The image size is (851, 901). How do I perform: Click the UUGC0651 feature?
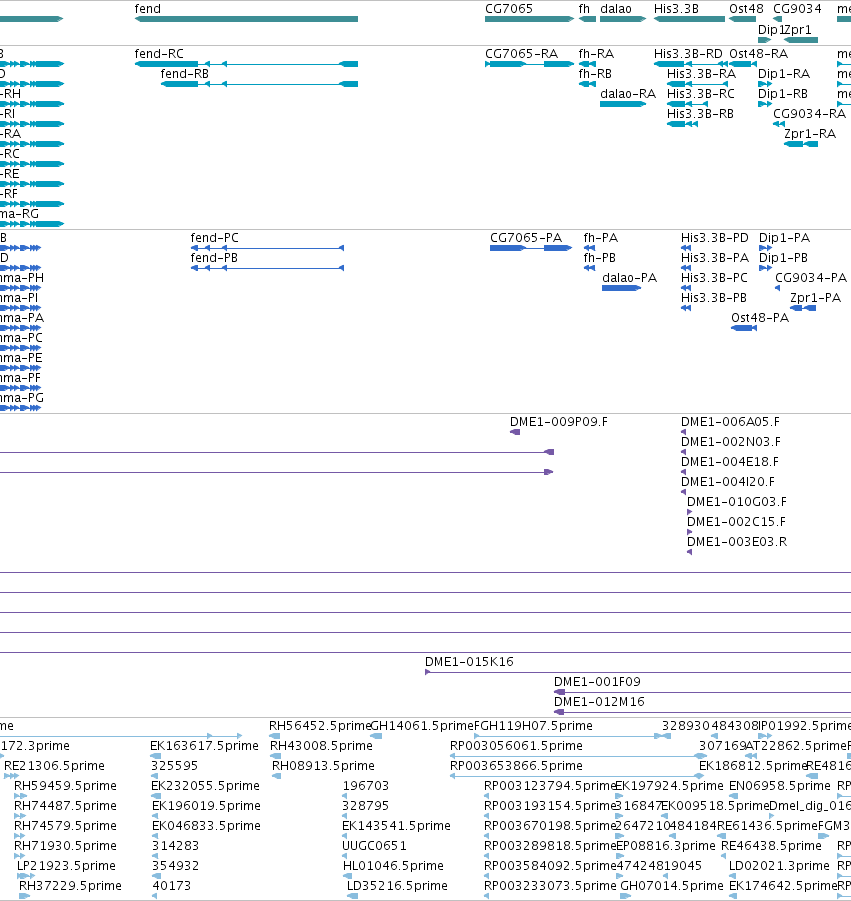[x=345, y=856]
